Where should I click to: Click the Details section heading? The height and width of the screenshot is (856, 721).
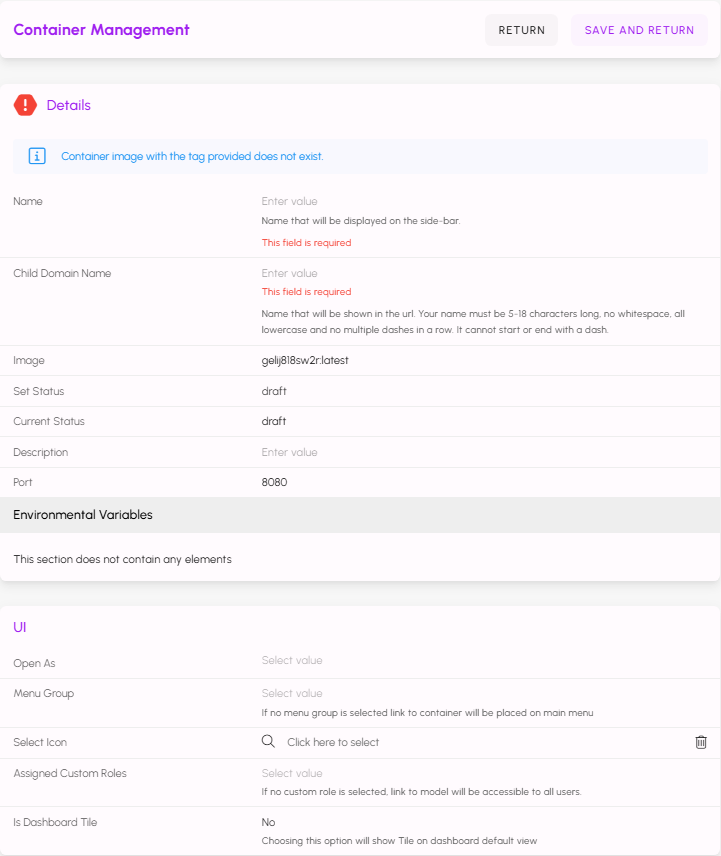coord(69,105)
